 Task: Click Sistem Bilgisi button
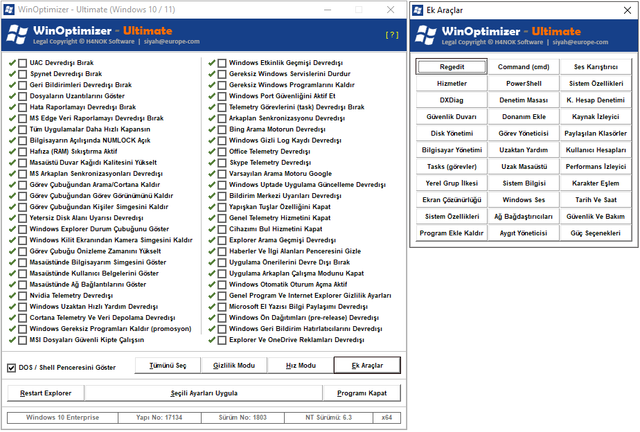click(524, 183)
